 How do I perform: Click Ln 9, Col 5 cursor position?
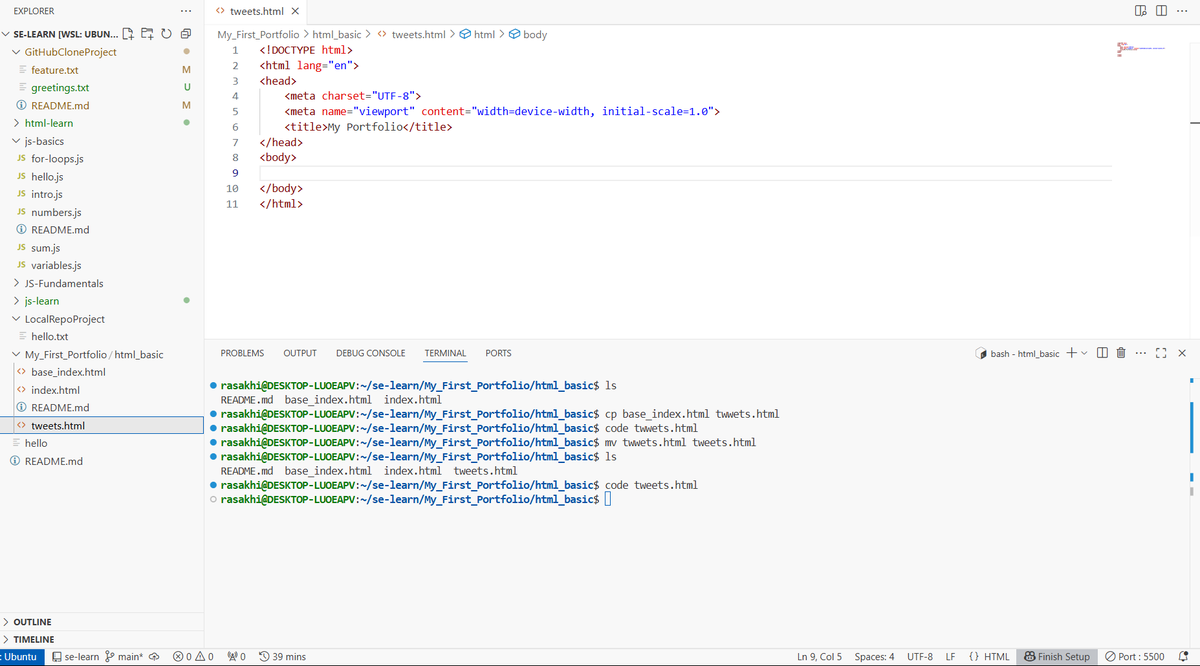(819, 657)
